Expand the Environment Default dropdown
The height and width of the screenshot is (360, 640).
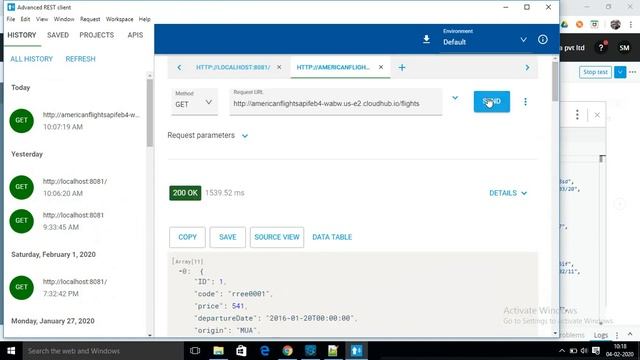pyautogui.click(x=486, y=39)
